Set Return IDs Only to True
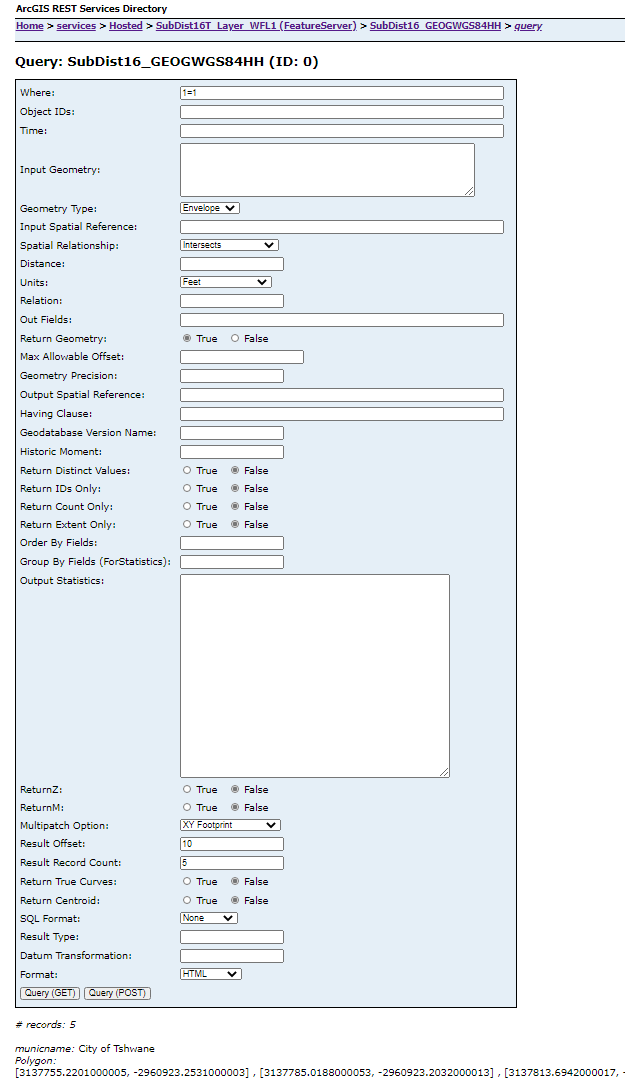The image size is (625, 1080). (187, 488)
